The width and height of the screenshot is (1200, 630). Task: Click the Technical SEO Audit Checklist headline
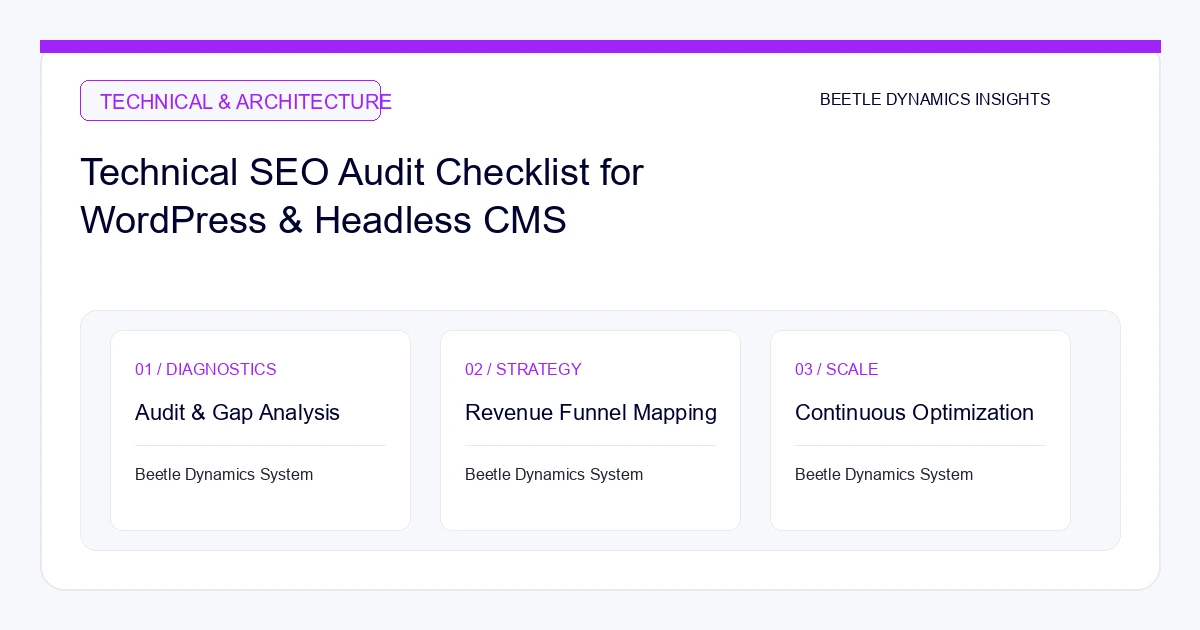click(362, 196)
